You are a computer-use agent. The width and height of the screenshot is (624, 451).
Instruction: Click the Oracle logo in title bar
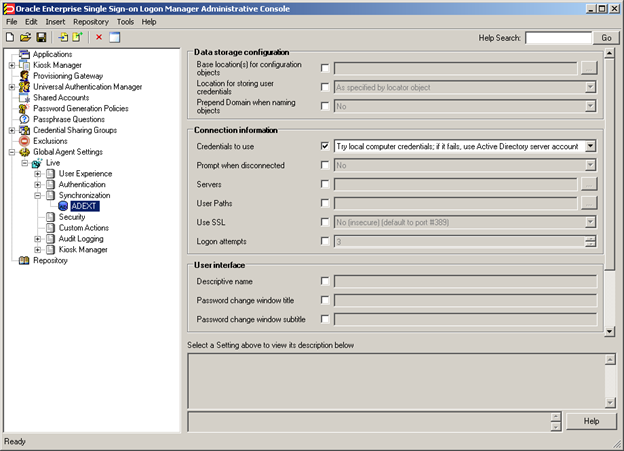coord(8,8)
